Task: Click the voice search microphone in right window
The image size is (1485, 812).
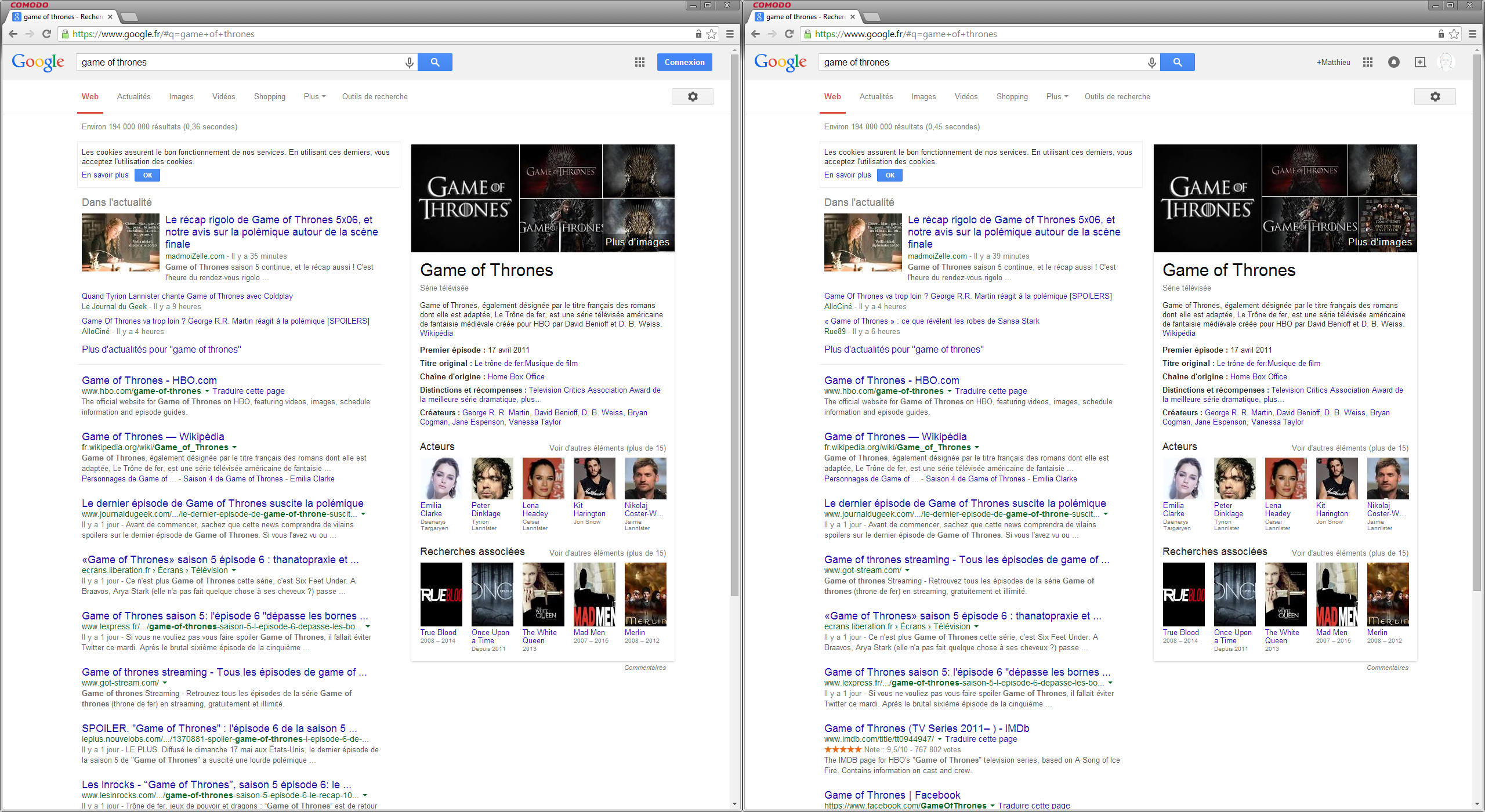Action: (1152, 62)
